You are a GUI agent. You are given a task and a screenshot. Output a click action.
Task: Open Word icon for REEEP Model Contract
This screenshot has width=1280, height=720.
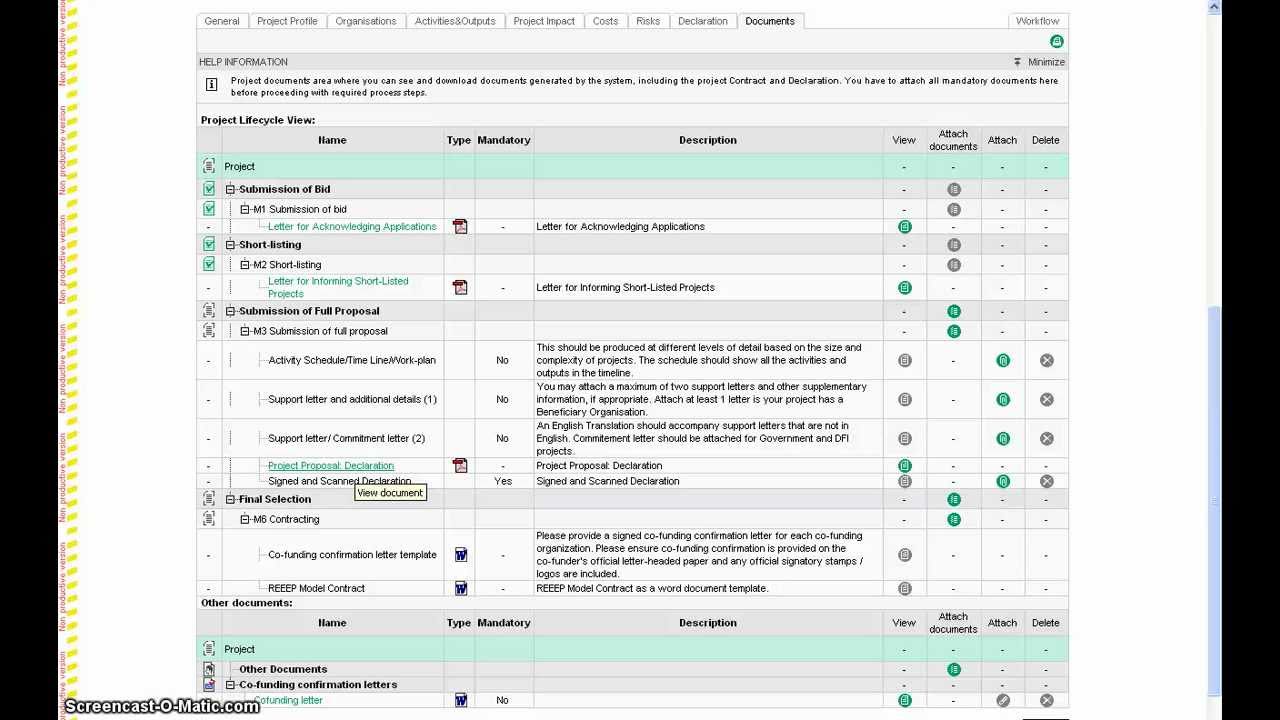click(x=461, y=589)
